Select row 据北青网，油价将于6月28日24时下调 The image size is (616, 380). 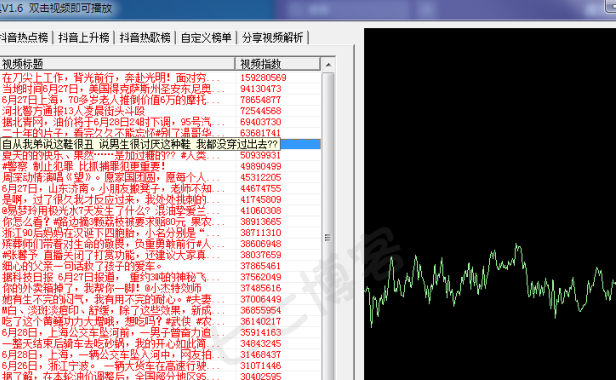(x=160, y=122)
